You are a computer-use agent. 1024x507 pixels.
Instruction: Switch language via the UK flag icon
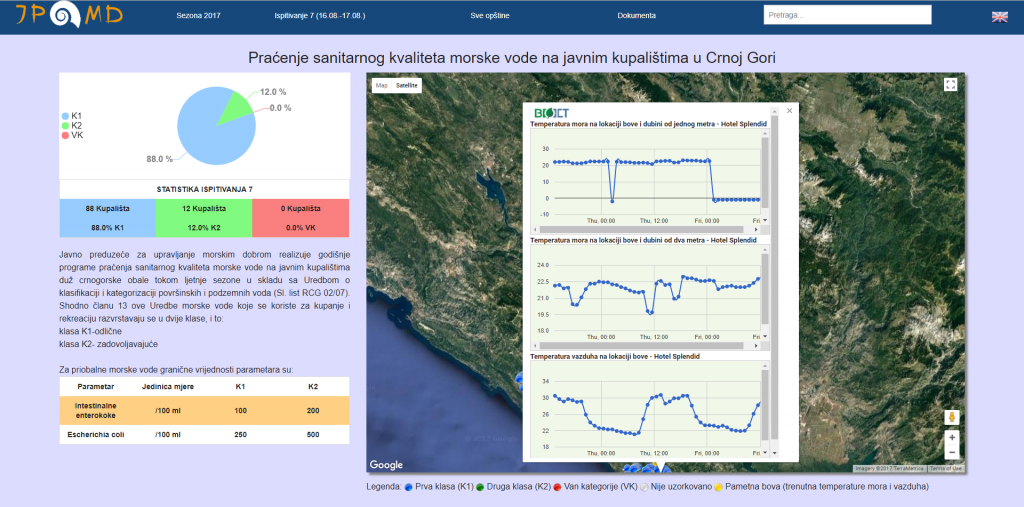999,16
